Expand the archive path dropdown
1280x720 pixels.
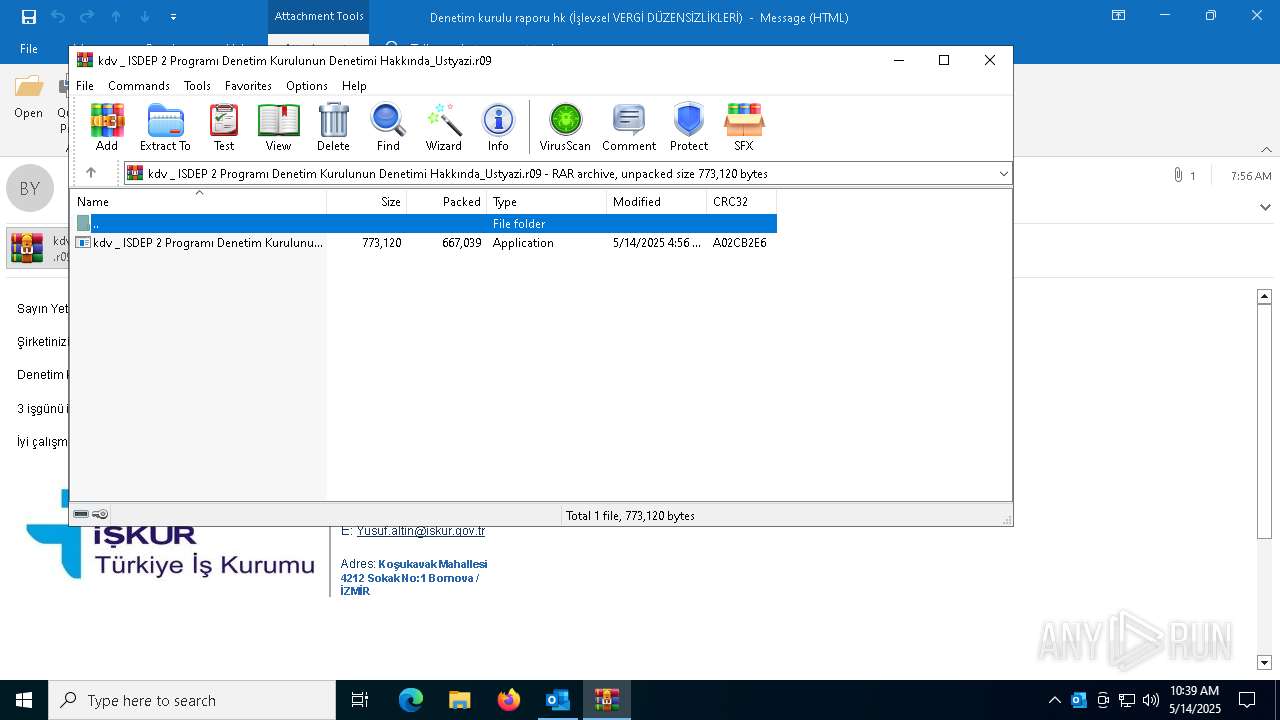(x=1003, y=173)
